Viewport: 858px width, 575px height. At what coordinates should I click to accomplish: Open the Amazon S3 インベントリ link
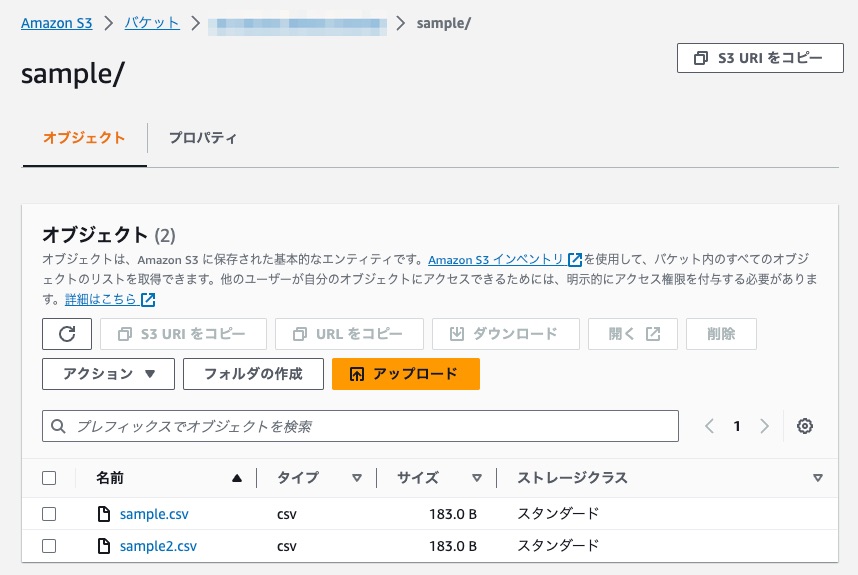point(496,259)
